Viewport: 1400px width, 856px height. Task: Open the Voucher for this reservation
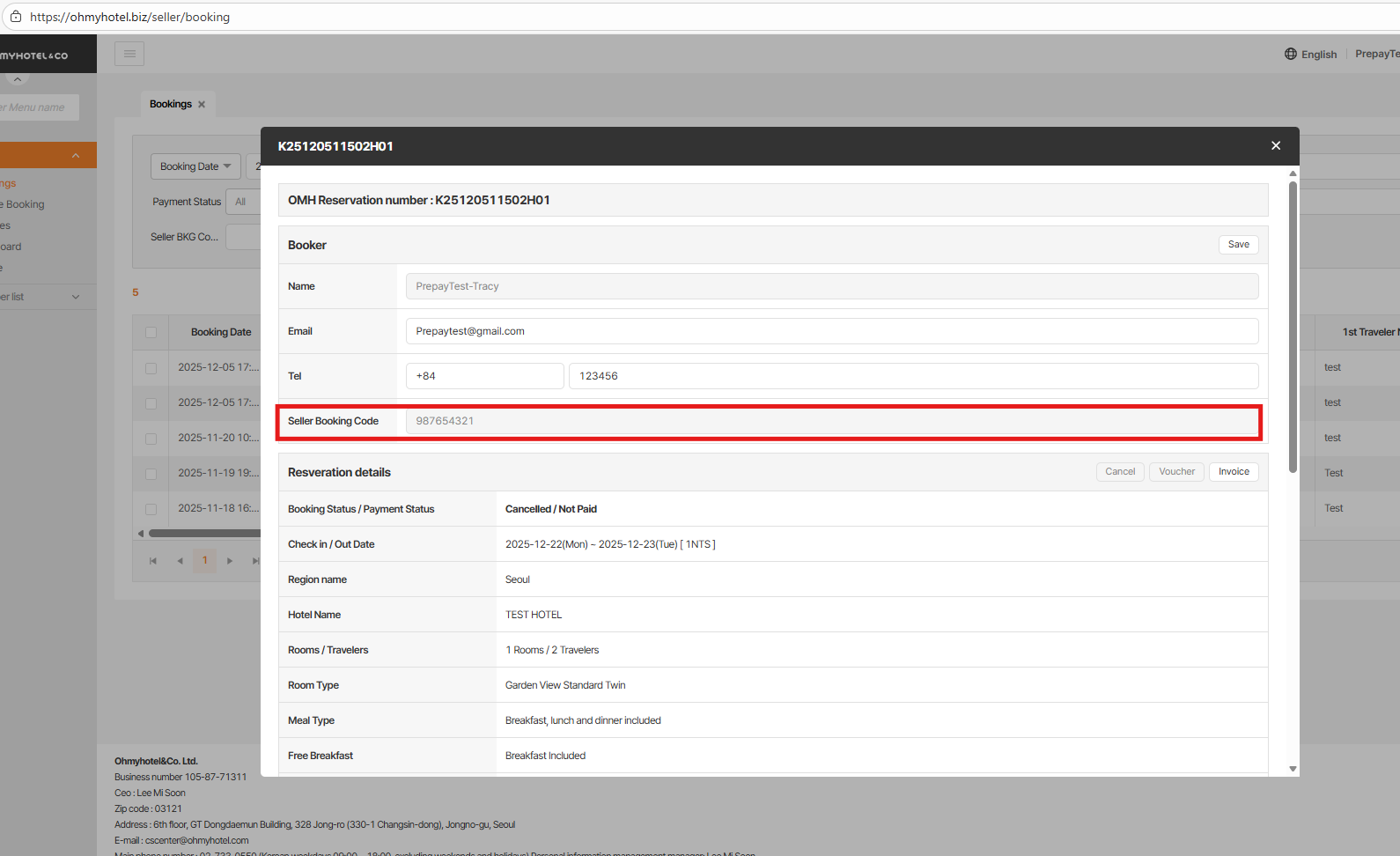[1176, 472]
